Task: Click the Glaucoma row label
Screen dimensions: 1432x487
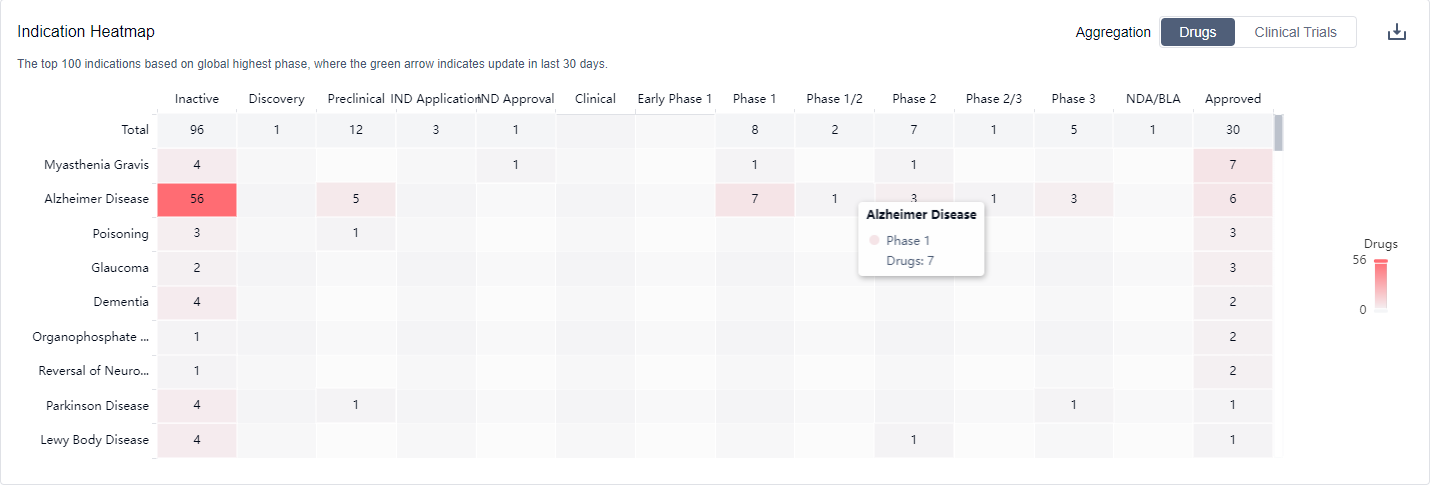Action: click(x=120, y=268)
